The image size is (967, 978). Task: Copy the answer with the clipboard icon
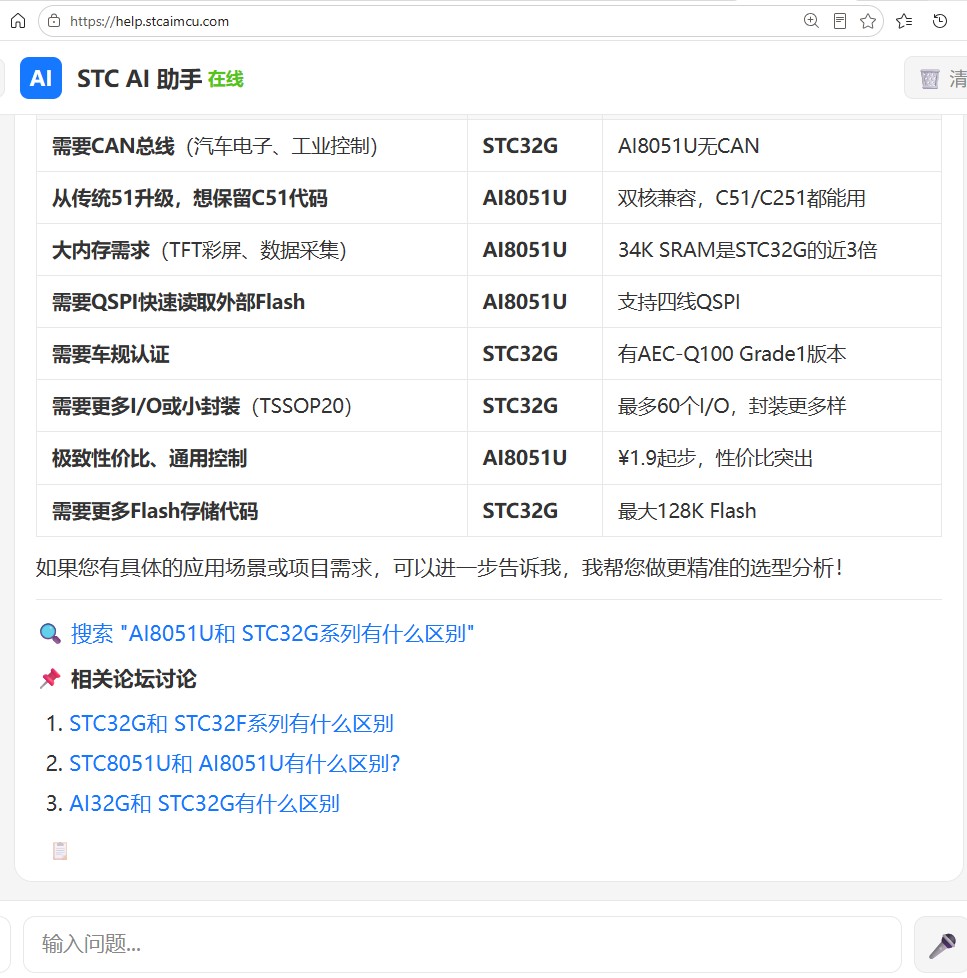[x=60, y=851]
